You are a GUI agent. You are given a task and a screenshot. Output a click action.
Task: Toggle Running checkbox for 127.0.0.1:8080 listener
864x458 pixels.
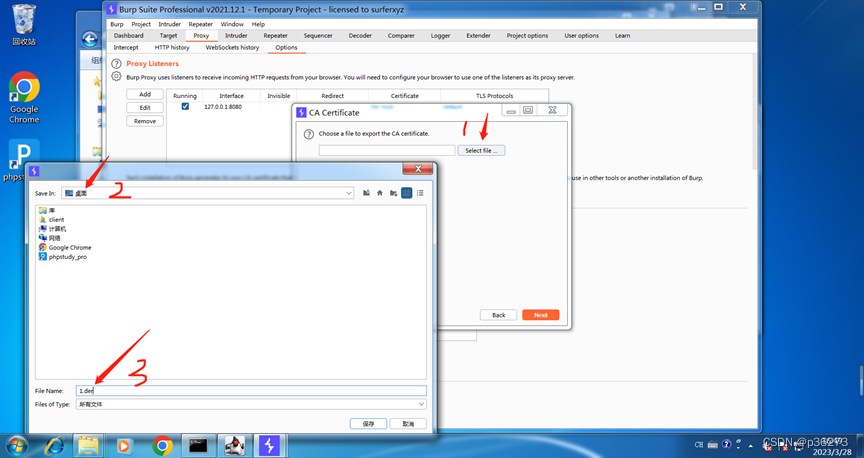(x=185, y=106)
